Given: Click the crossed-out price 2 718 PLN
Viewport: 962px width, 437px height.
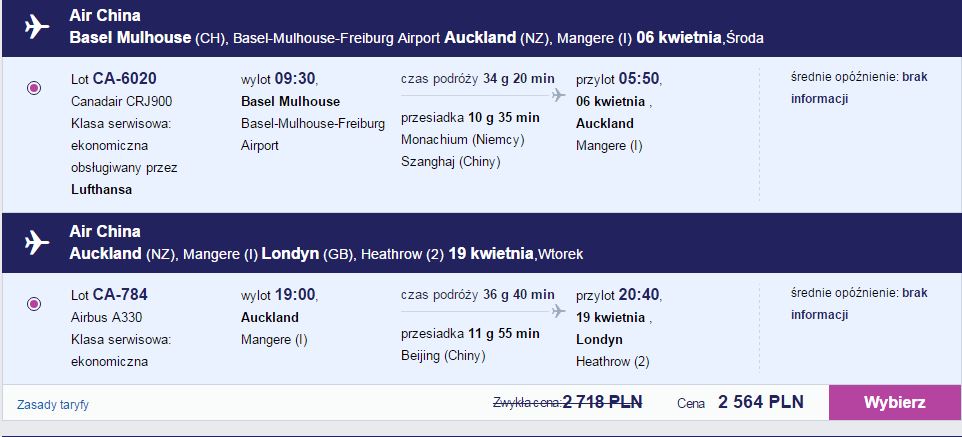Looking at the screenshot, I should tap(602, 402).
